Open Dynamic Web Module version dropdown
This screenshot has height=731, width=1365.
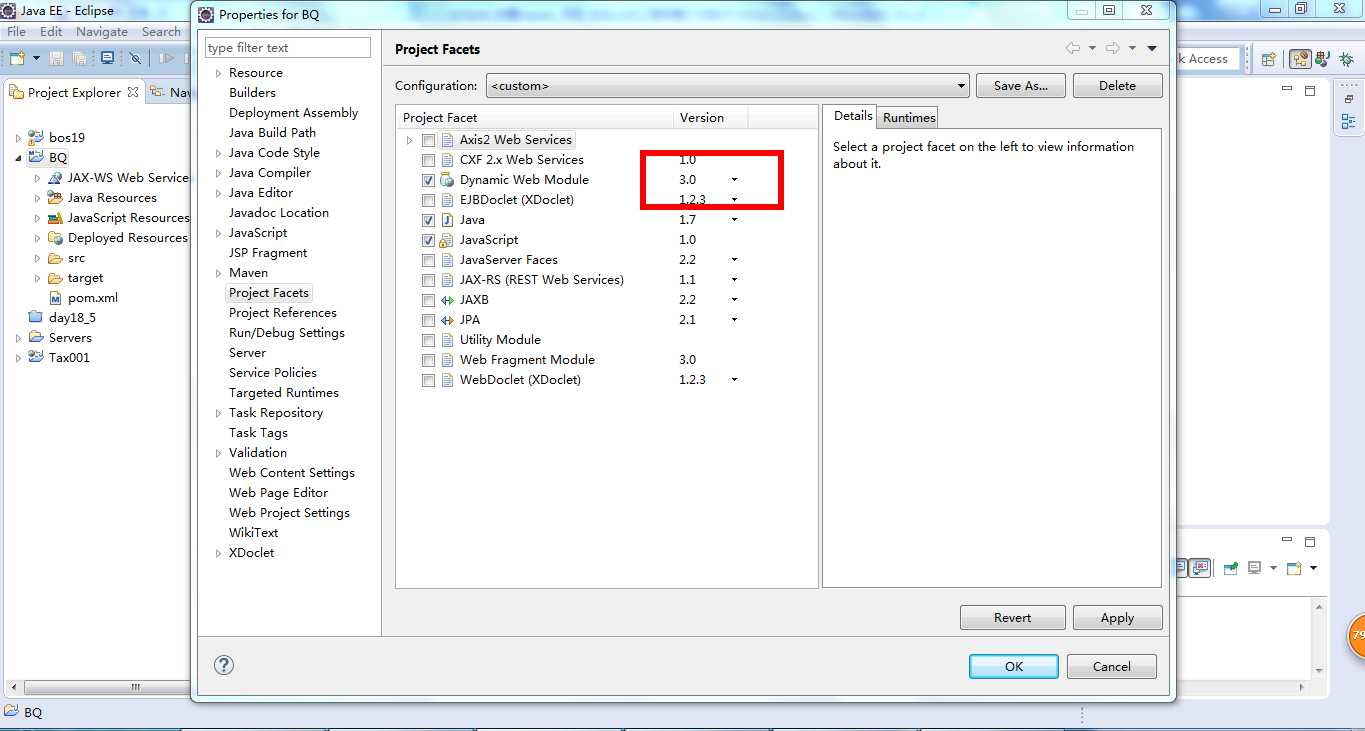tap(734, 180)
